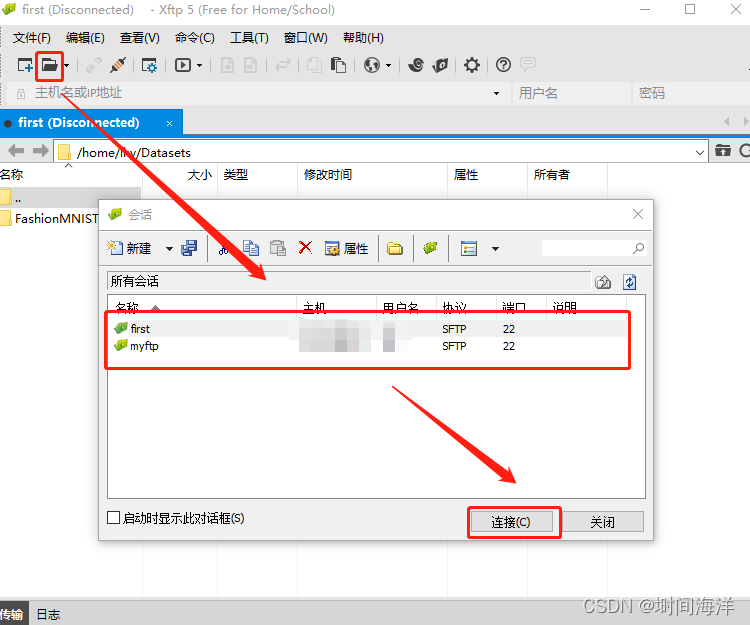Click the 用户名 username field

(572, 93)
